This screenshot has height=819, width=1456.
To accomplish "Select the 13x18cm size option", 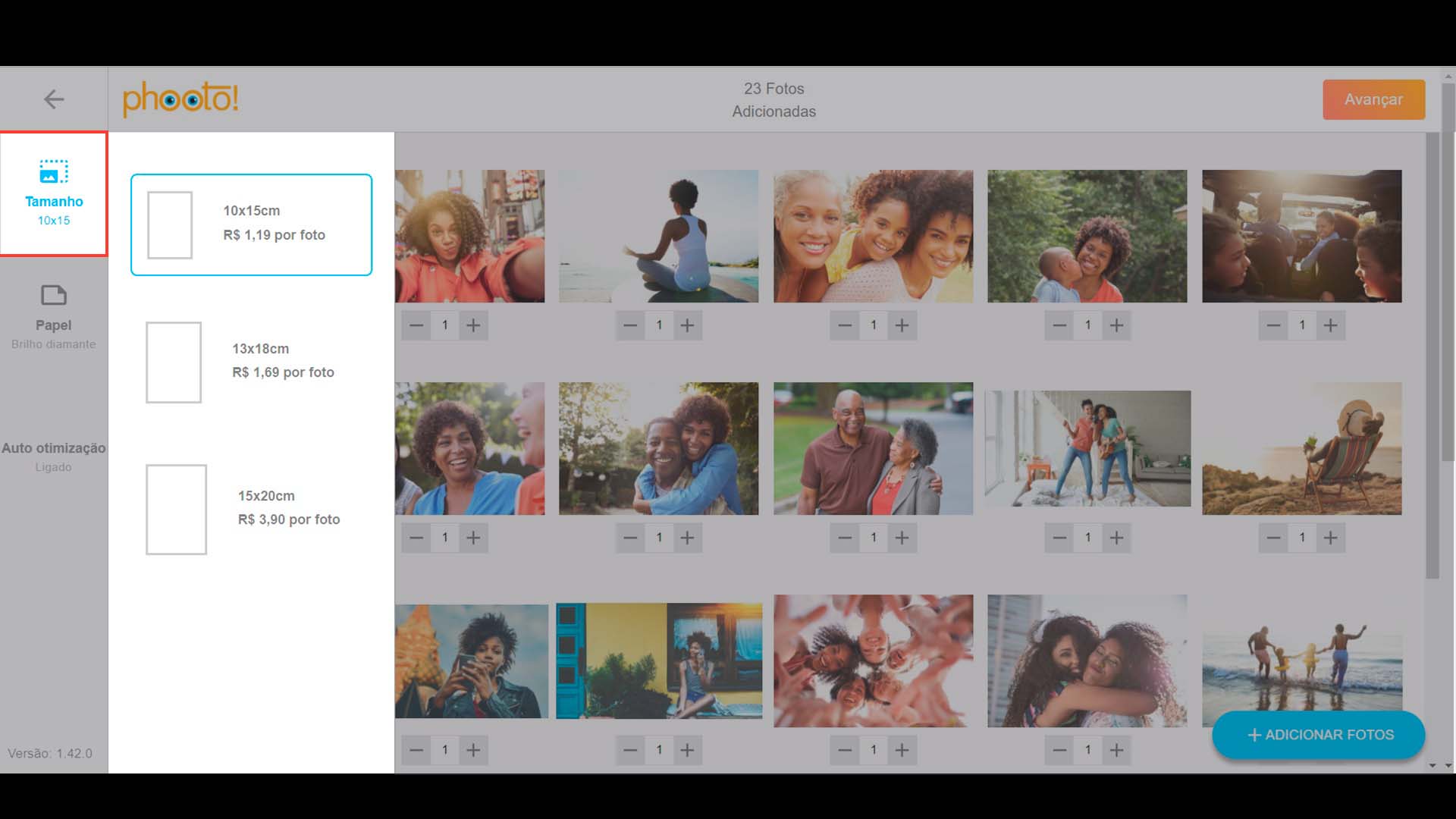I will click(x=251, y=362).
